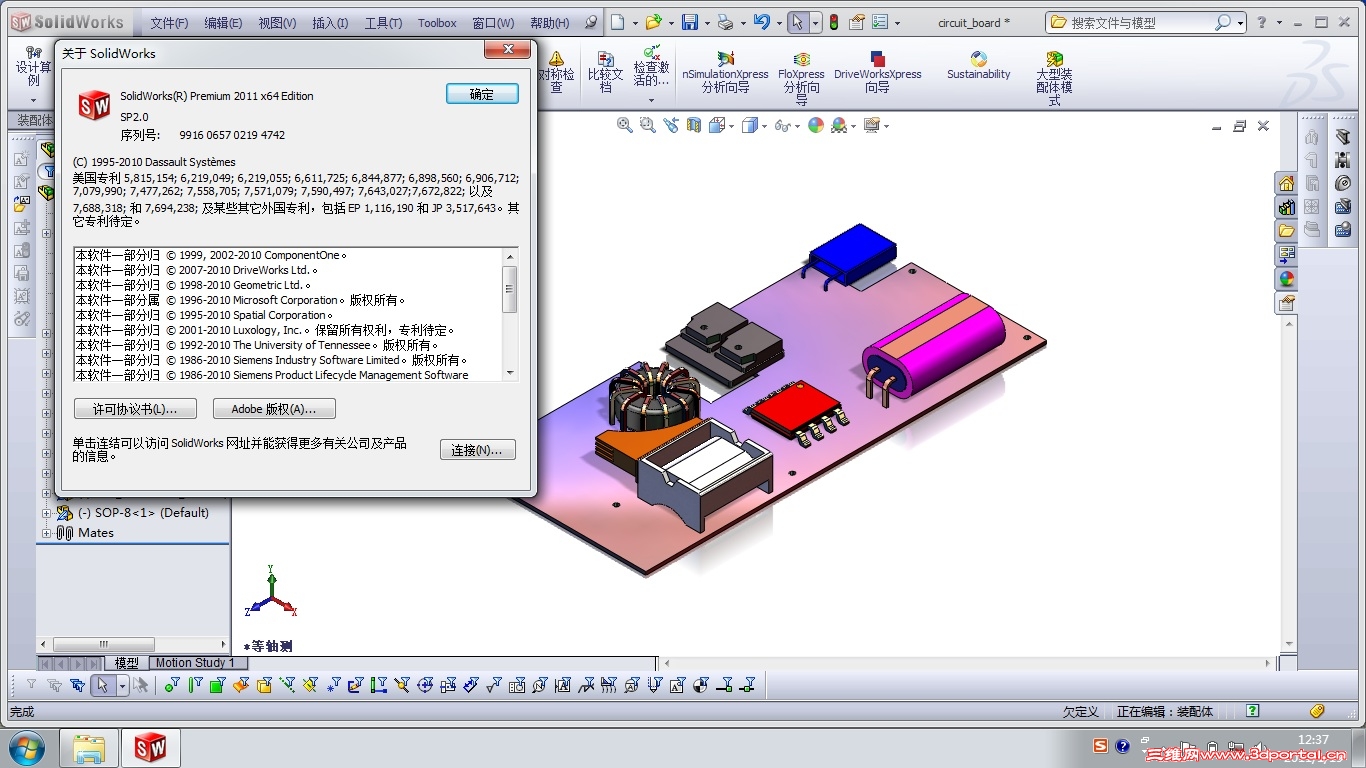This screenshot has height=768, width=1366.
Task: Open the 工具(T) menu
Action: point(383,23)
